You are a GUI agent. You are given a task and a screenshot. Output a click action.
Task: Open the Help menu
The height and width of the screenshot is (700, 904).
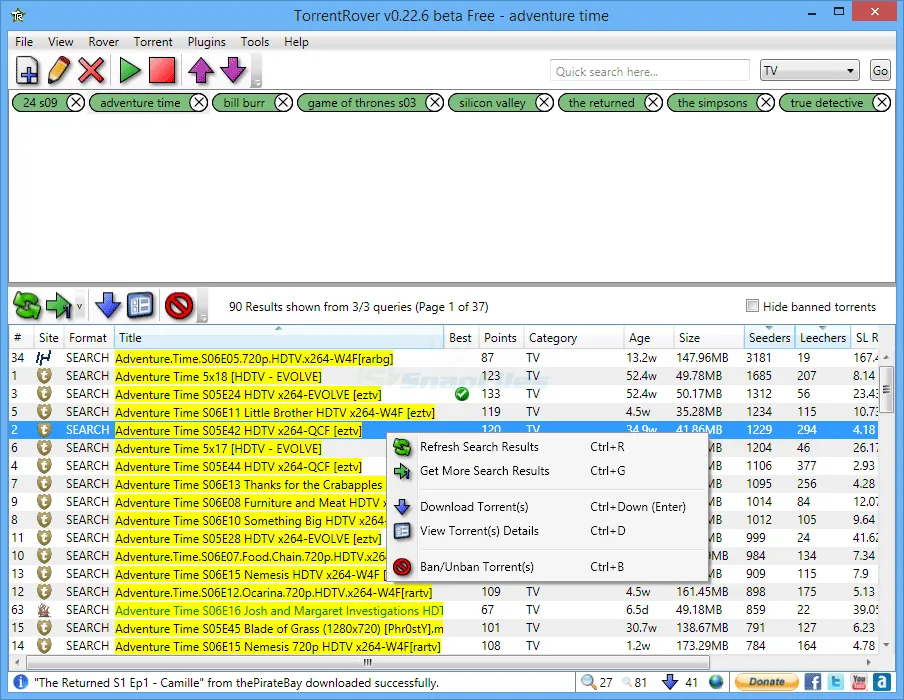point(296,42)
